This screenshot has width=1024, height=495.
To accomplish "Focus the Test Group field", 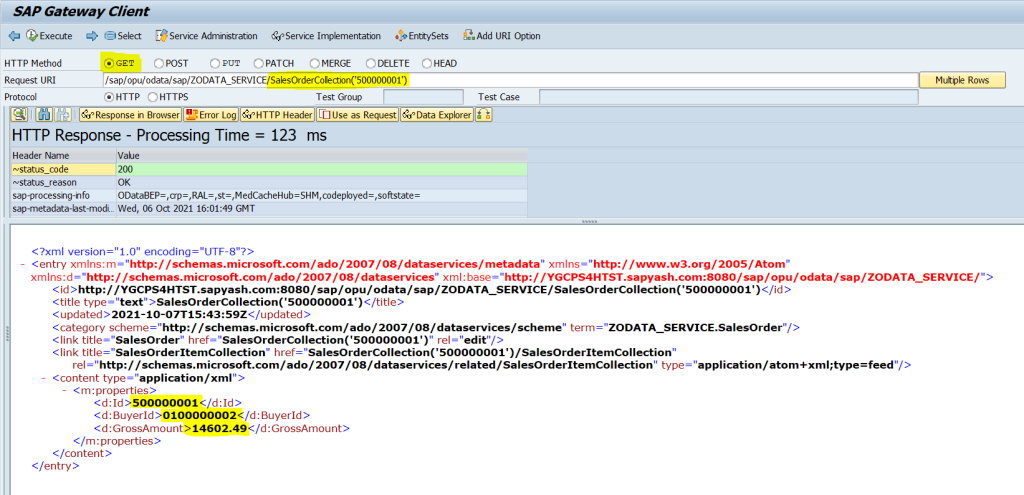I will [423, 97].
